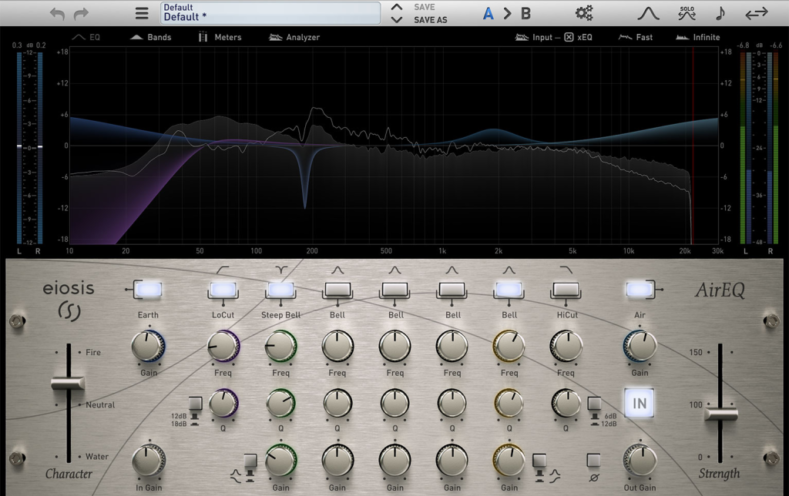Switch to the A state

(488, 14)
